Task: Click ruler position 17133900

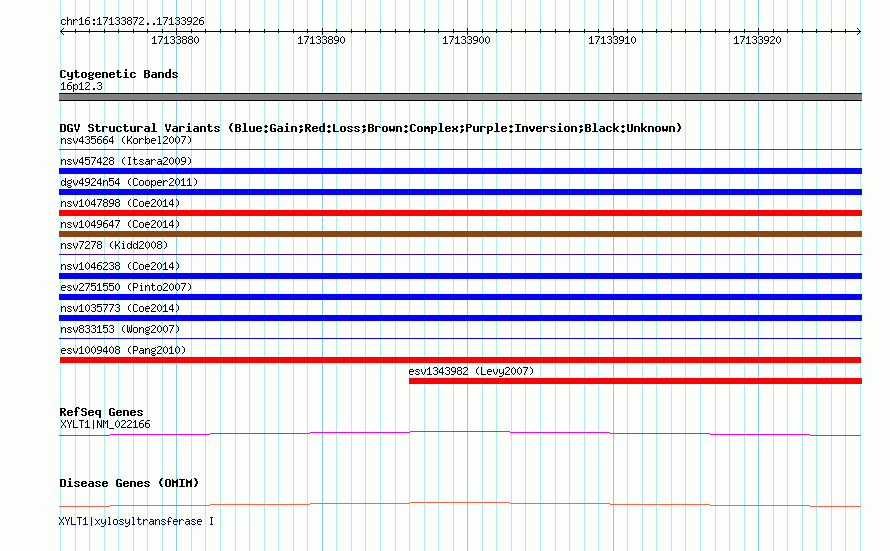Action: pyautogui.click(x=467, y=40)
